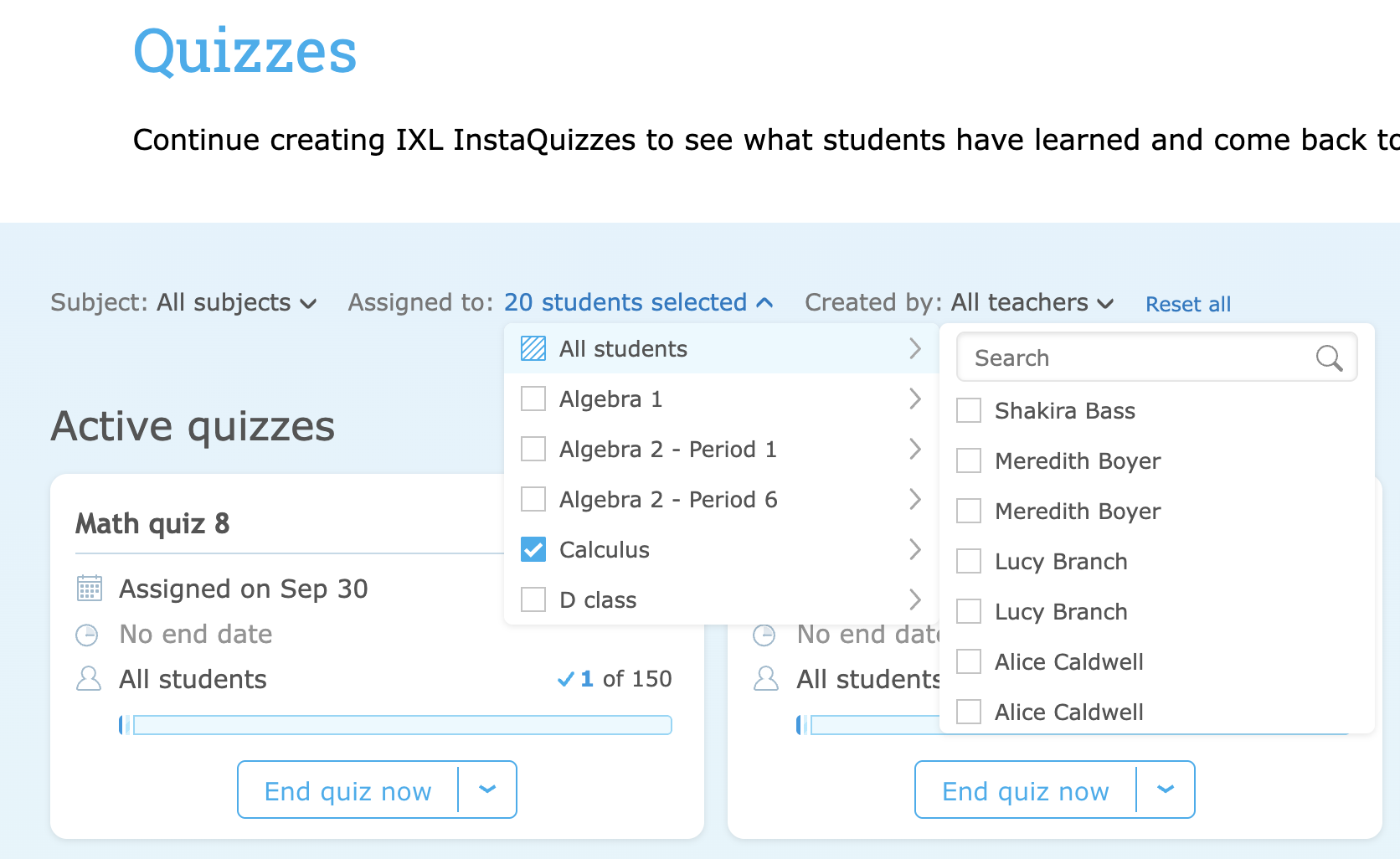
Task: Select the Alice Caldwell checkbox
Action: pos(968,661)
